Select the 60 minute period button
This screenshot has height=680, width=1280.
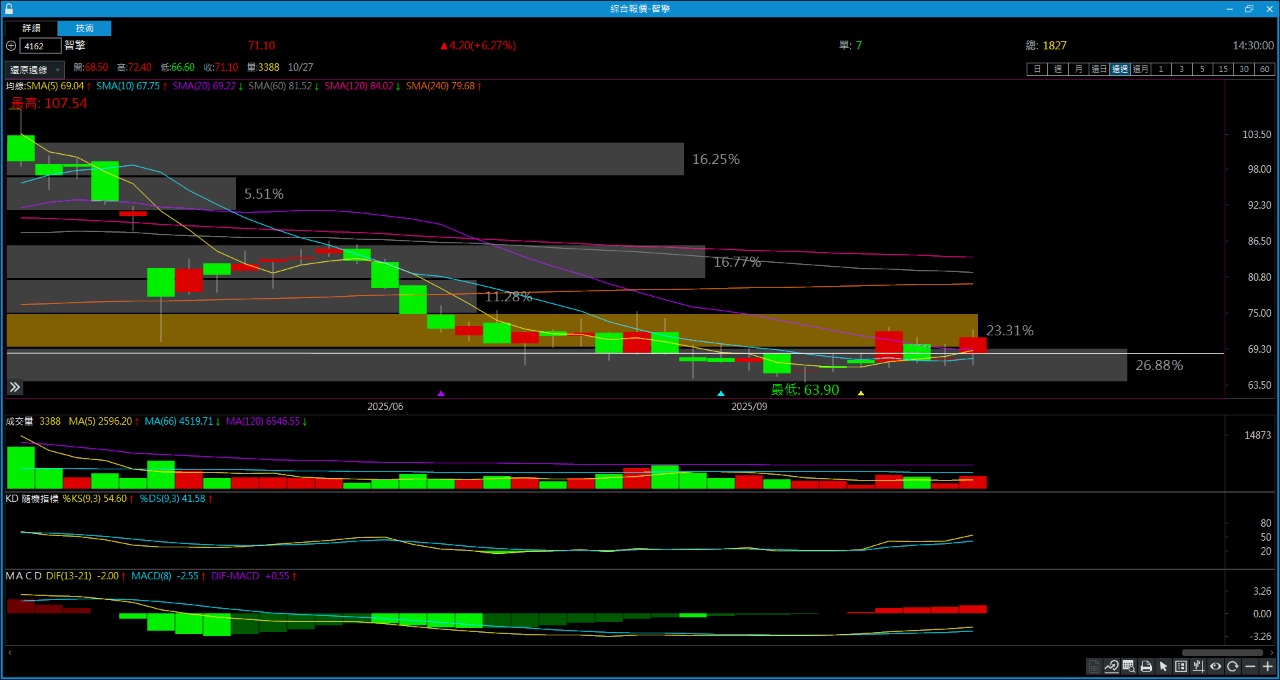(1265, 69)
